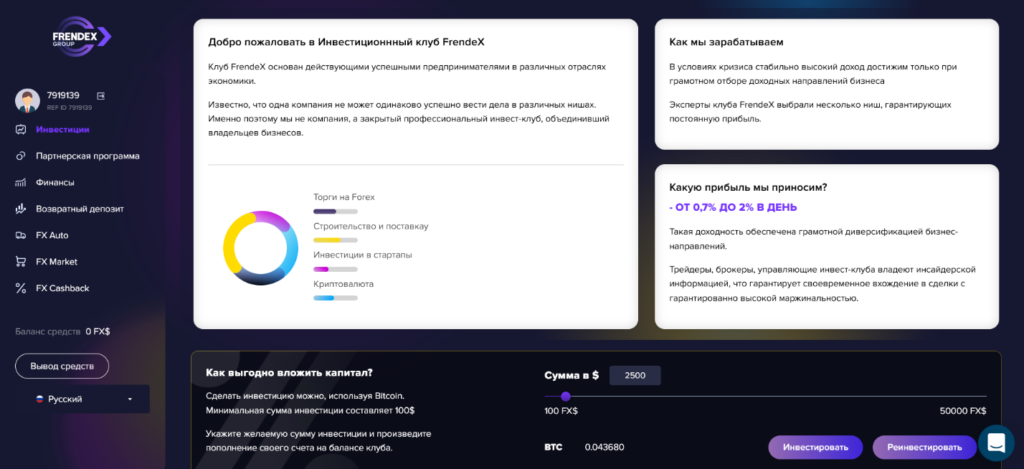
Task: Click the Добро пожаловать welcome heading
Action: point(346,42)
